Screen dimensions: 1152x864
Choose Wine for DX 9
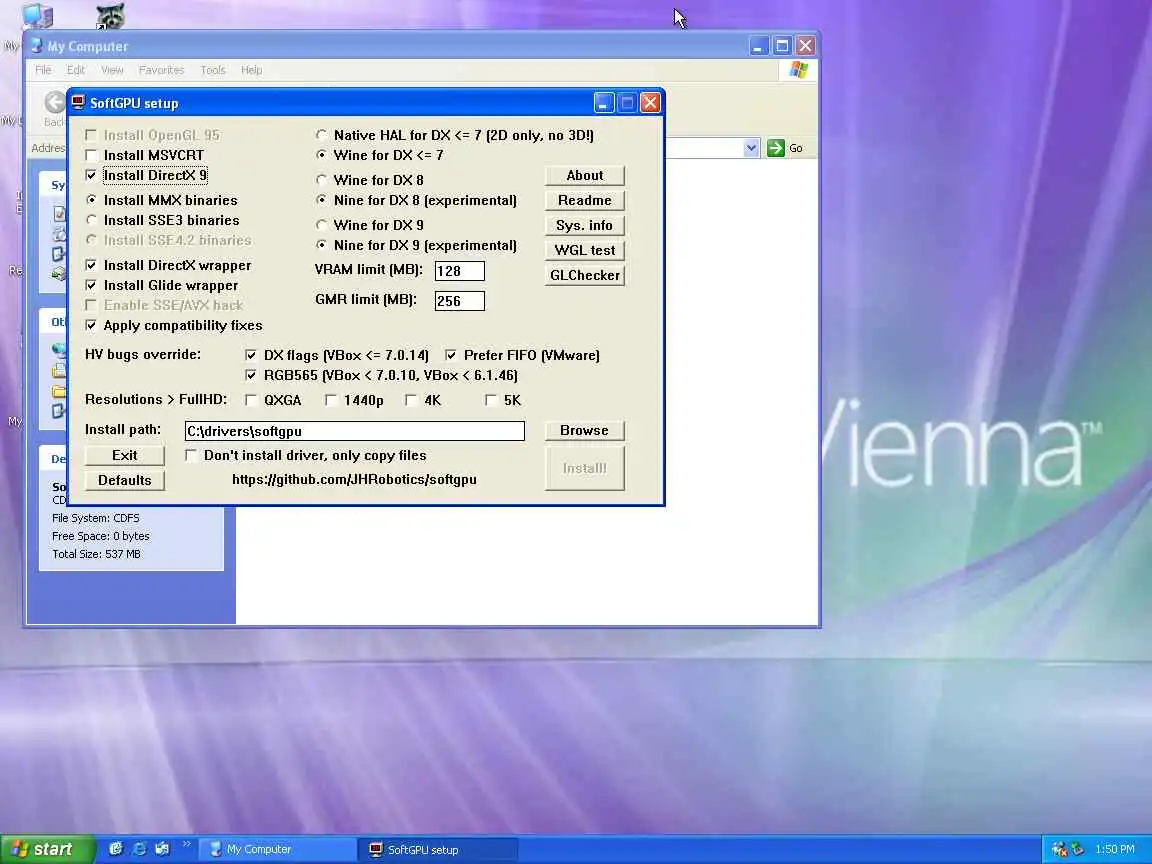[x=321, y=225]
